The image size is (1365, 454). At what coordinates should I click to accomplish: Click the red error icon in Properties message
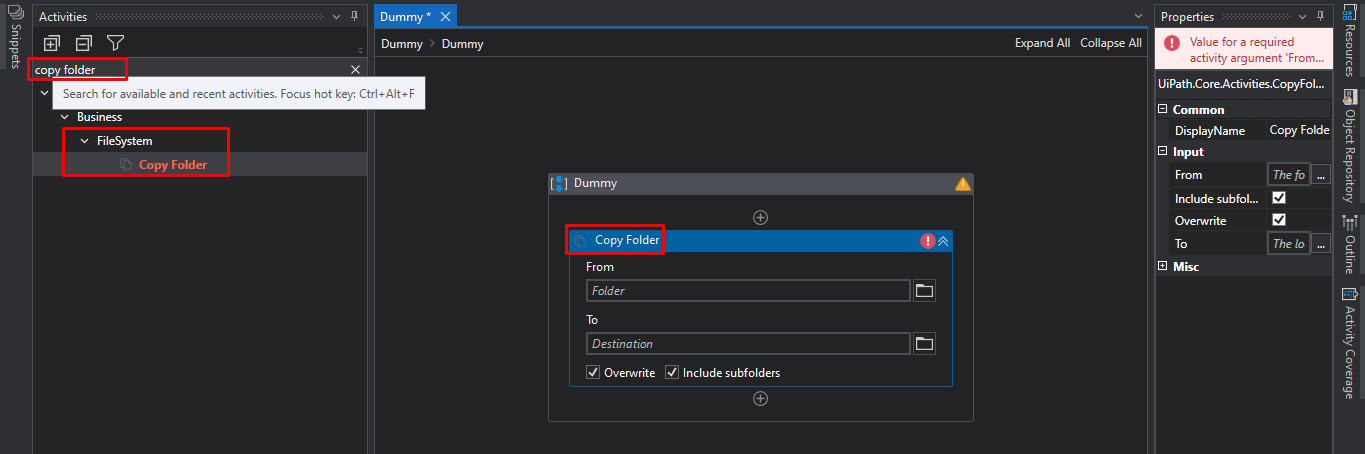coord(1171,44)
